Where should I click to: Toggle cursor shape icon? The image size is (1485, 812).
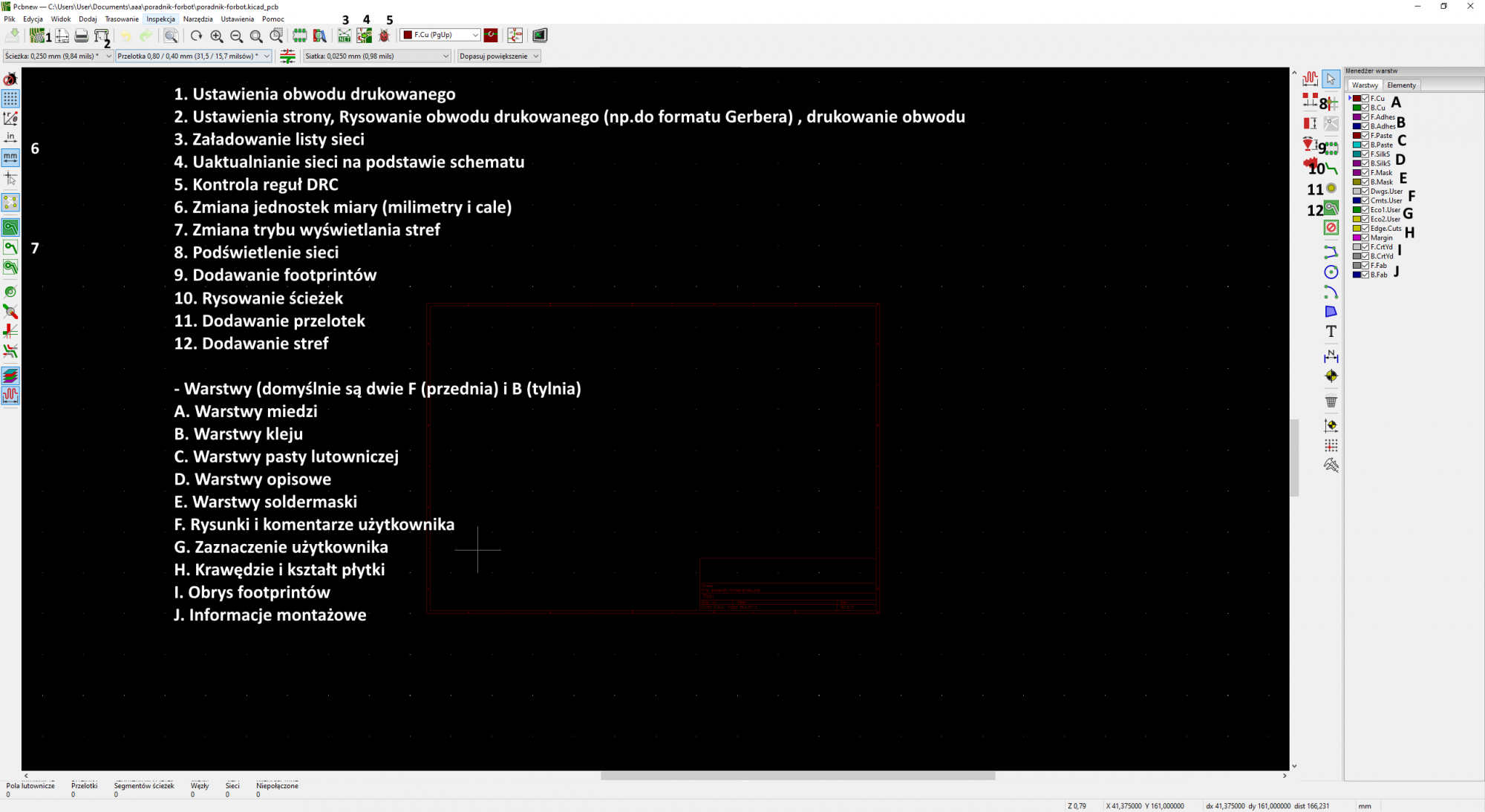pyautogui.click(x=10, y=178)
